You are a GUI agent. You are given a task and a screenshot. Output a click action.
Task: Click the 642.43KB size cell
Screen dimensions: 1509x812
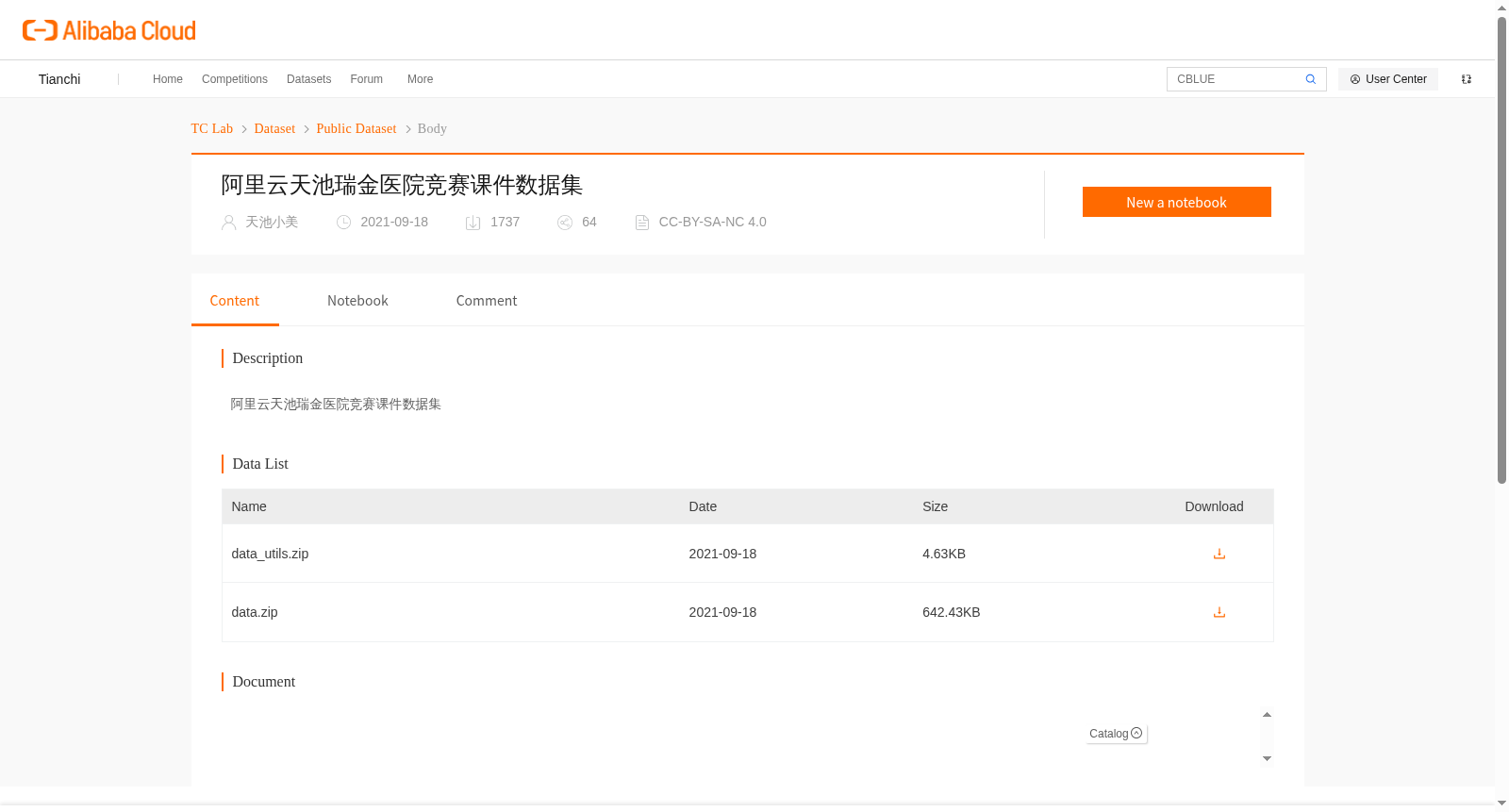click(x=952, y=612)
